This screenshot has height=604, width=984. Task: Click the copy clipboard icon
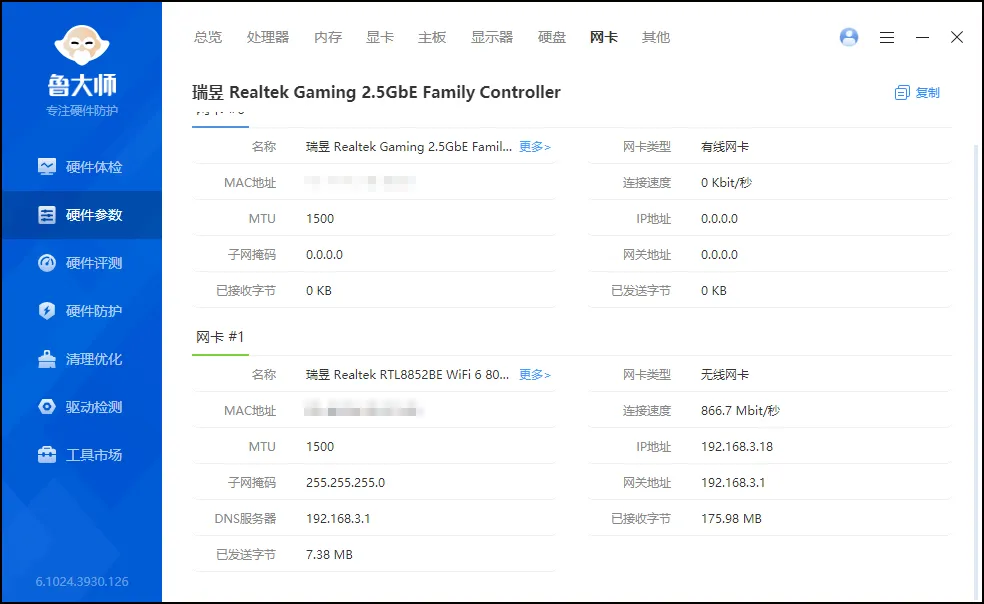902,93
